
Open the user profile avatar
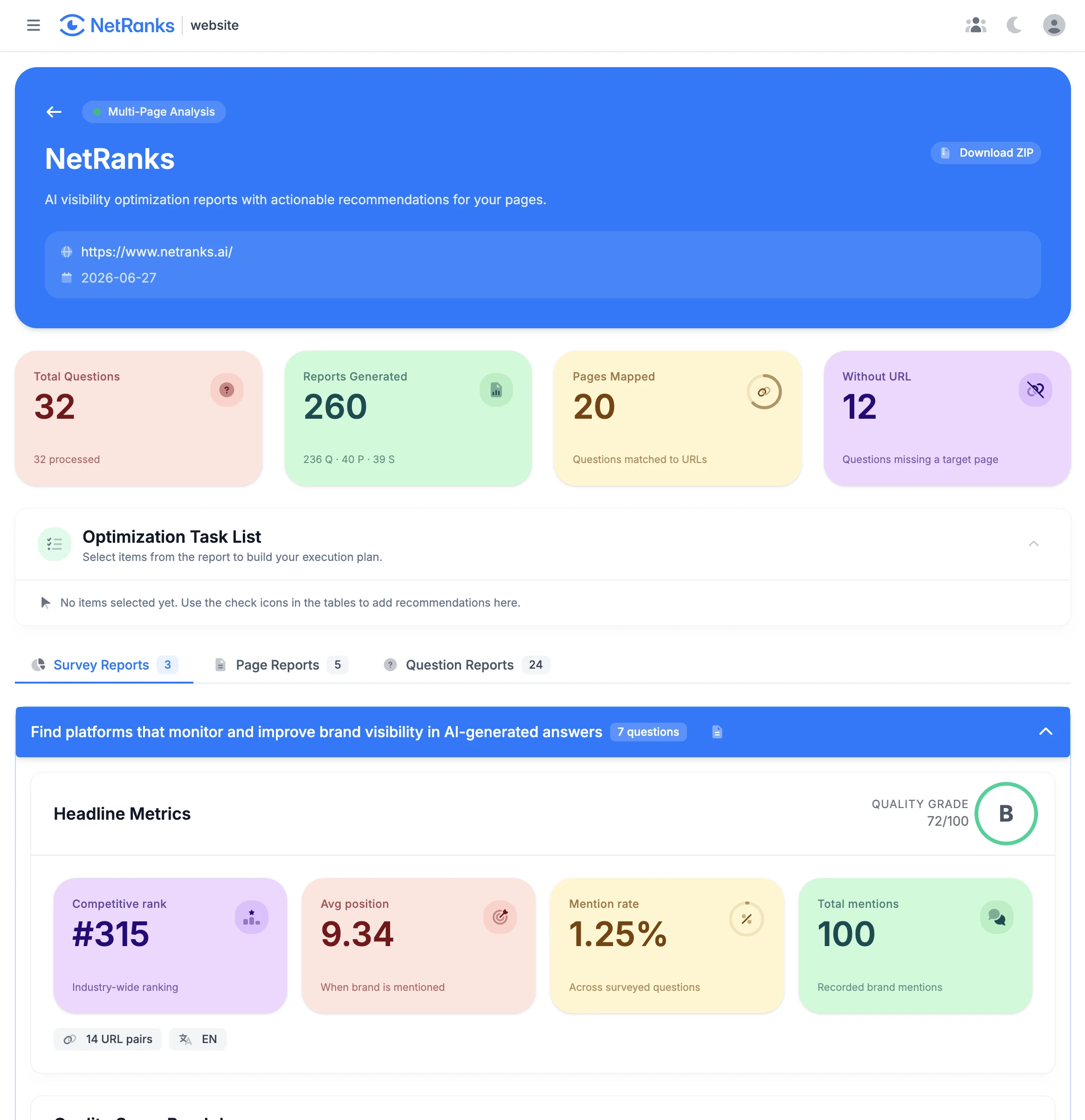click(1054, 25)
